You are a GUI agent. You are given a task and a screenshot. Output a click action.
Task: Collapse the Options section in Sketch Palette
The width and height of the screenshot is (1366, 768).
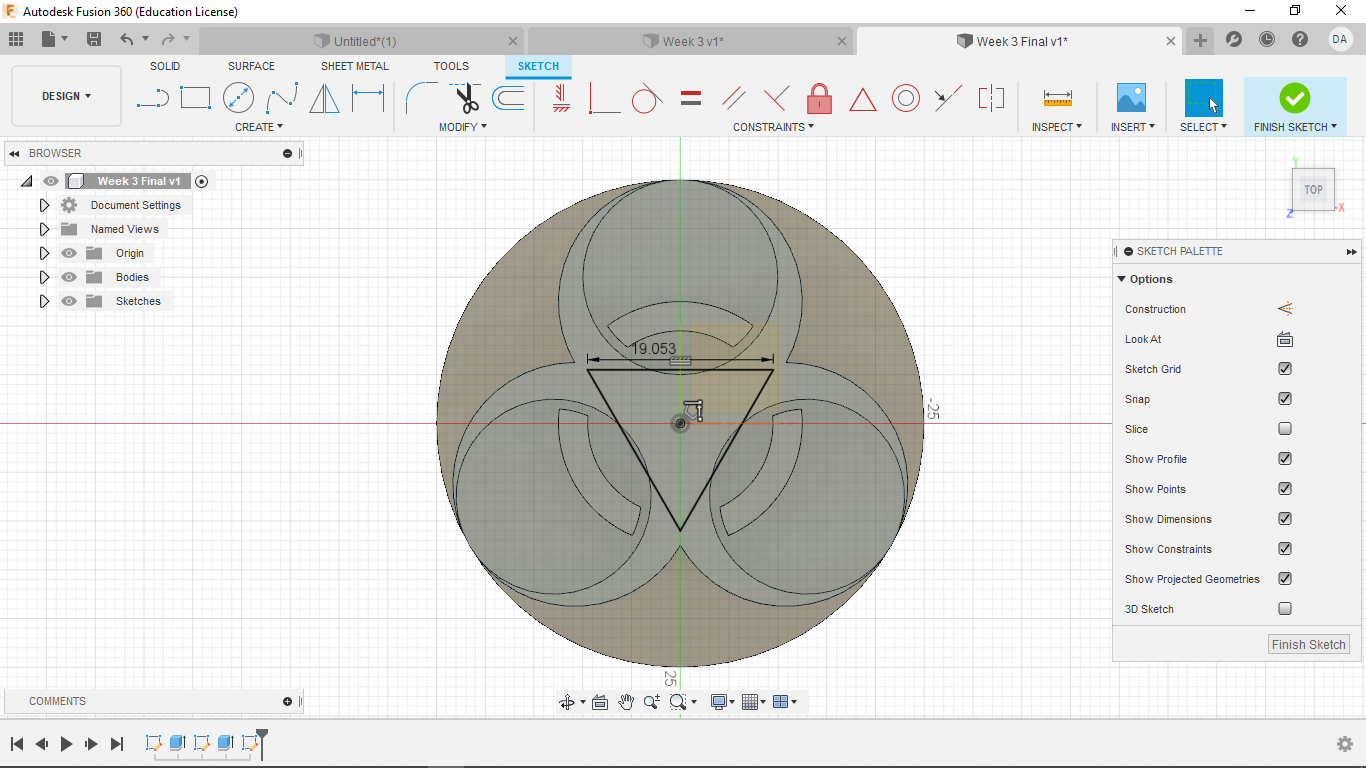click(1122, 279)
